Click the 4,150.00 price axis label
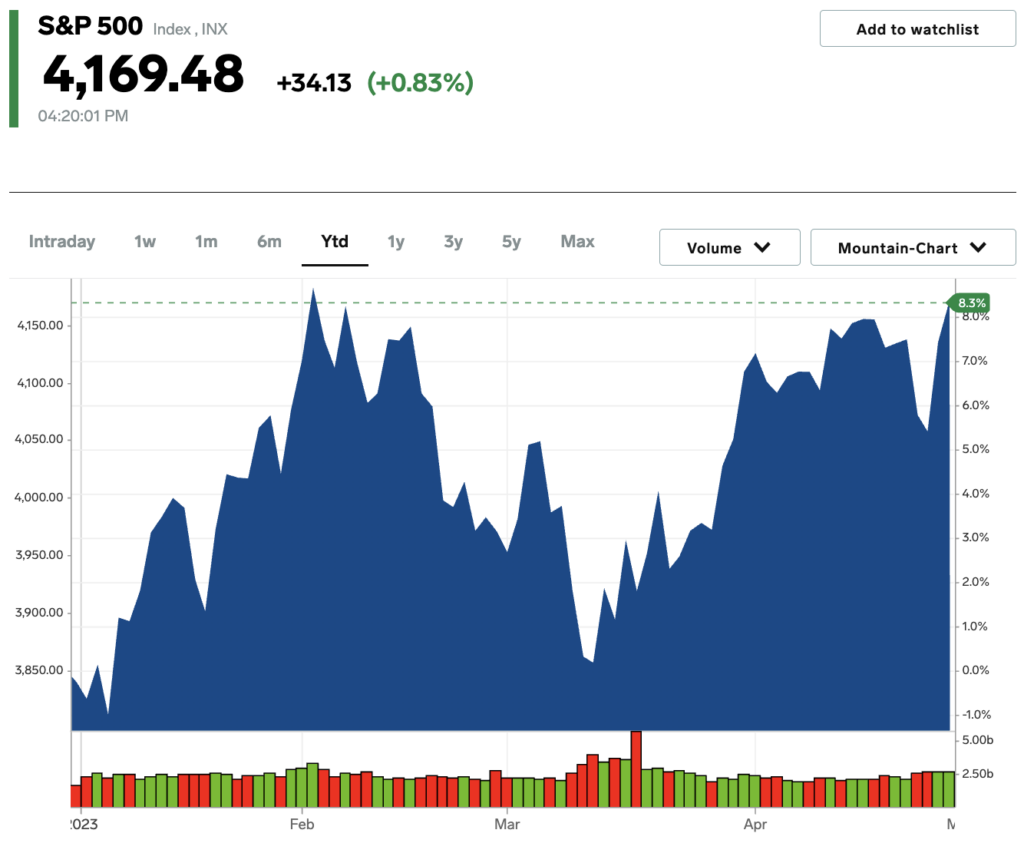This screenshot has width=1024, height=853. (40, 325)
